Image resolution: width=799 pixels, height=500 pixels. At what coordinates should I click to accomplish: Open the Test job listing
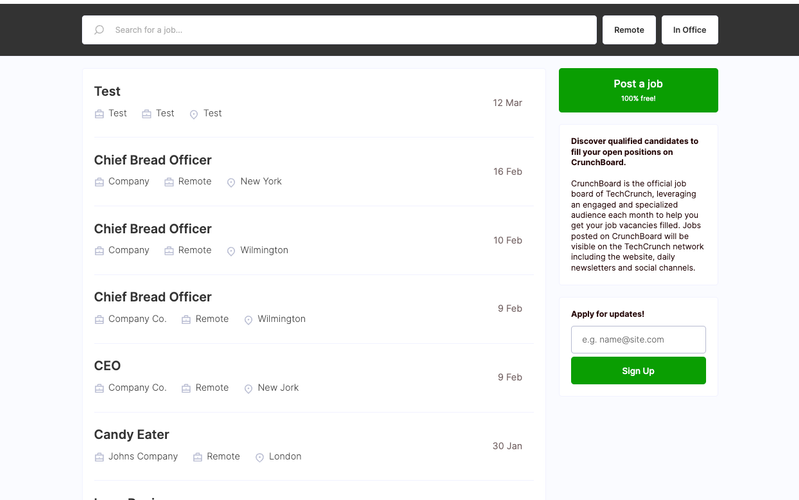coord(107,91)
